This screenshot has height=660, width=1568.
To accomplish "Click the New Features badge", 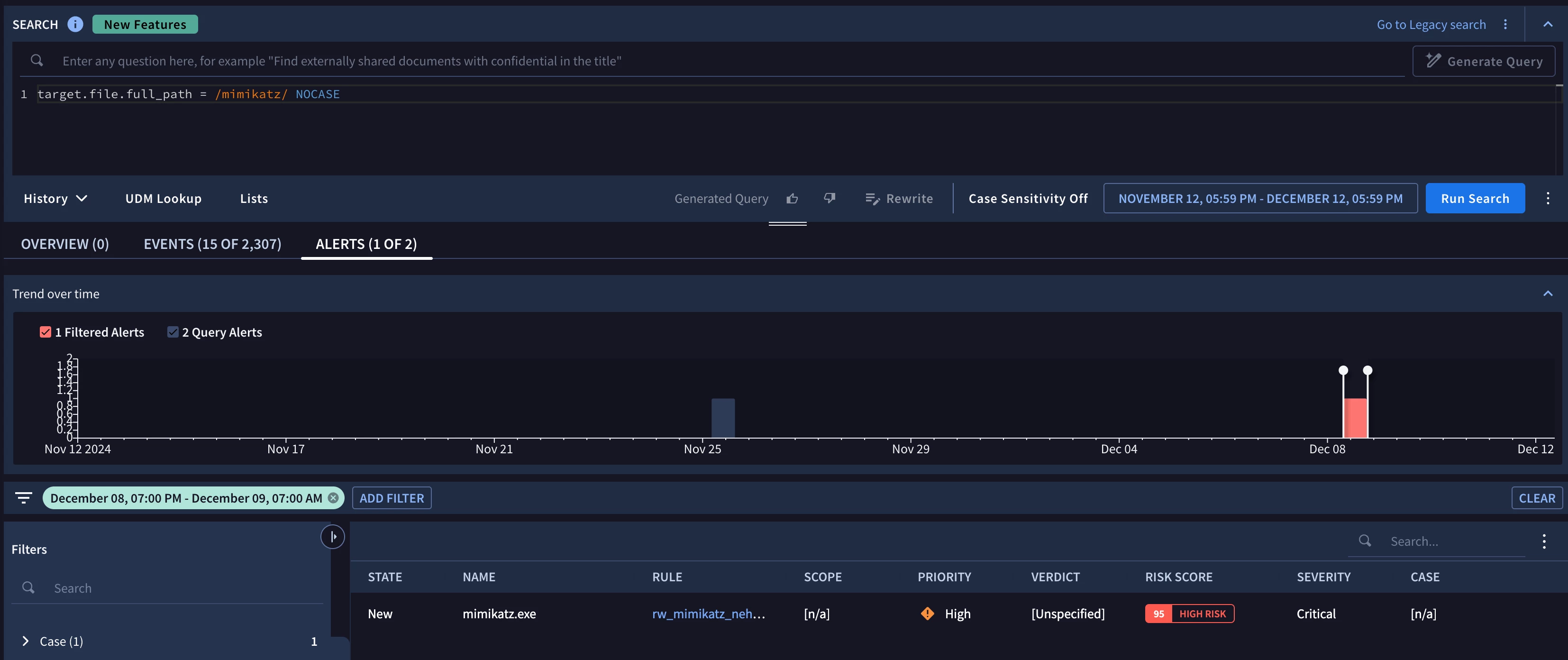I will [x=145, y=24].
